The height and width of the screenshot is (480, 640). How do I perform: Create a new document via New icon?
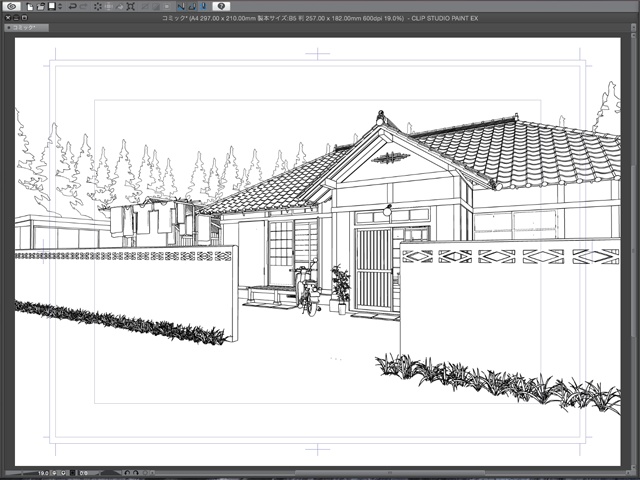pos(30,7)
